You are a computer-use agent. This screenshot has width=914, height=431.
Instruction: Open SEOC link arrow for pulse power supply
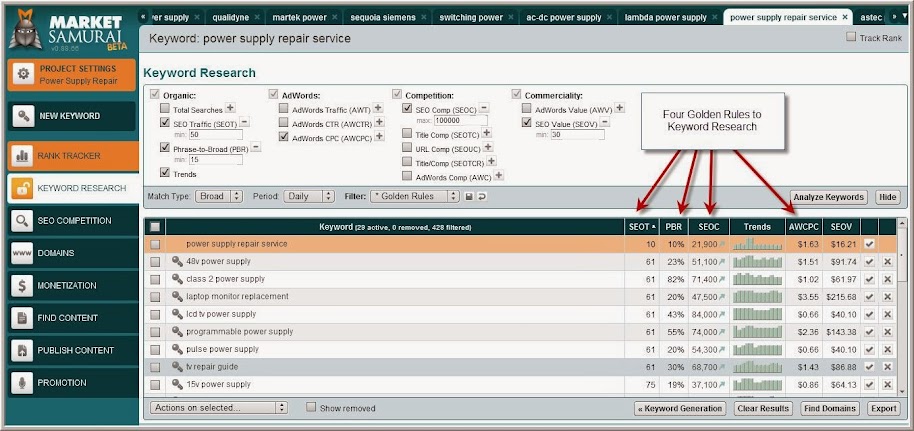(x=723, y=350)
